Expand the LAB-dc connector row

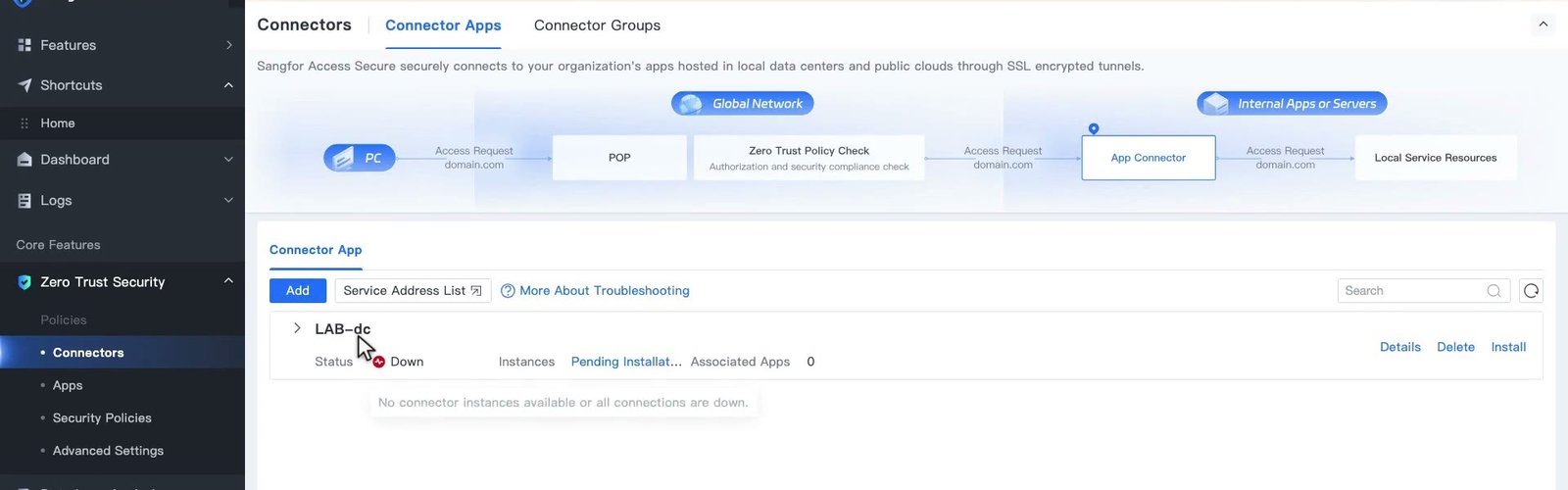[297, 328]
